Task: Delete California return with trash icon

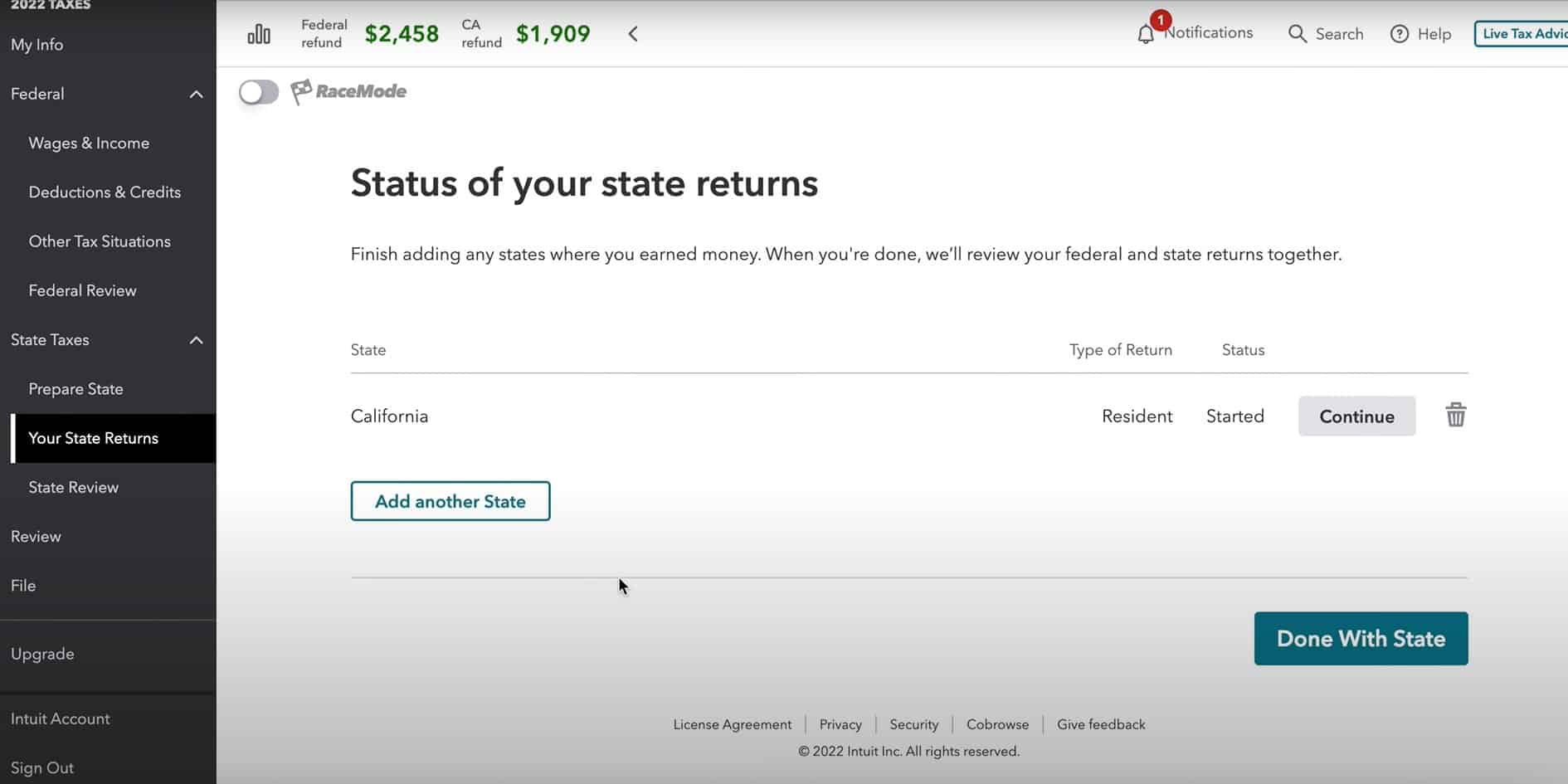Action: 1456,415
